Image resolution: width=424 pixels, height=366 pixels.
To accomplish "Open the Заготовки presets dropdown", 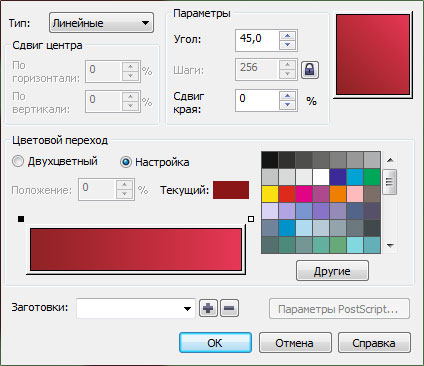I will (136, 308).
